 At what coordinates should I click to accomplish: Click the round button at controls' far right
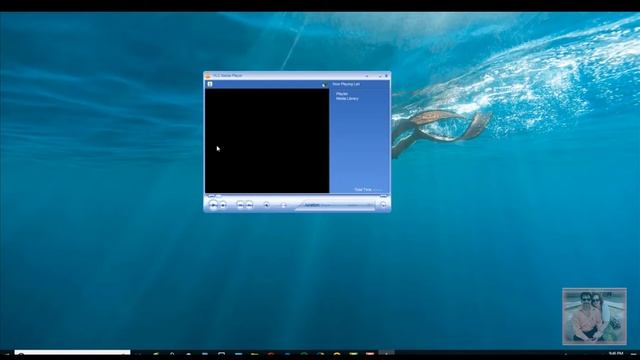(x=383, y=205)
